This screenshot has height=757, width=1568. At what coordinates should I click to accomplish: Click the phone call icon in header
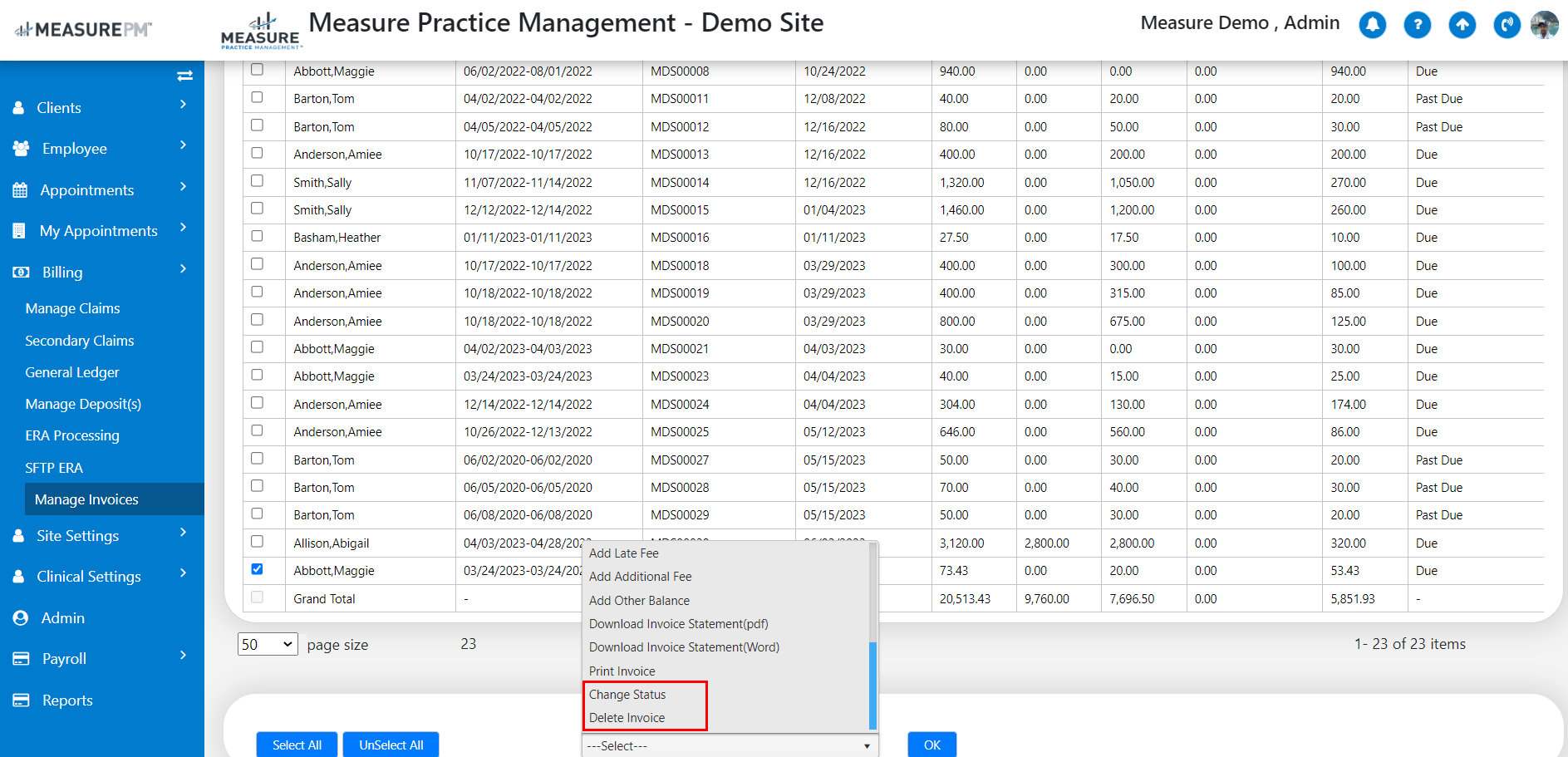click(1507, 25)
